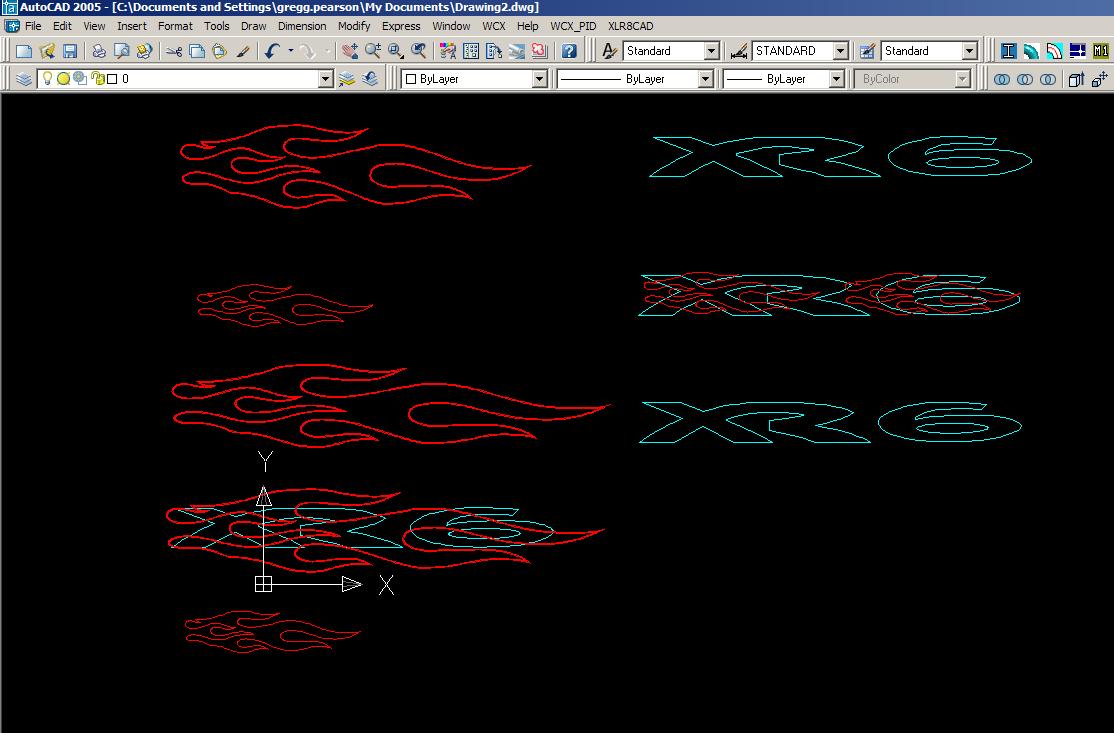Expand the layer list dropdown

[325, 79]
